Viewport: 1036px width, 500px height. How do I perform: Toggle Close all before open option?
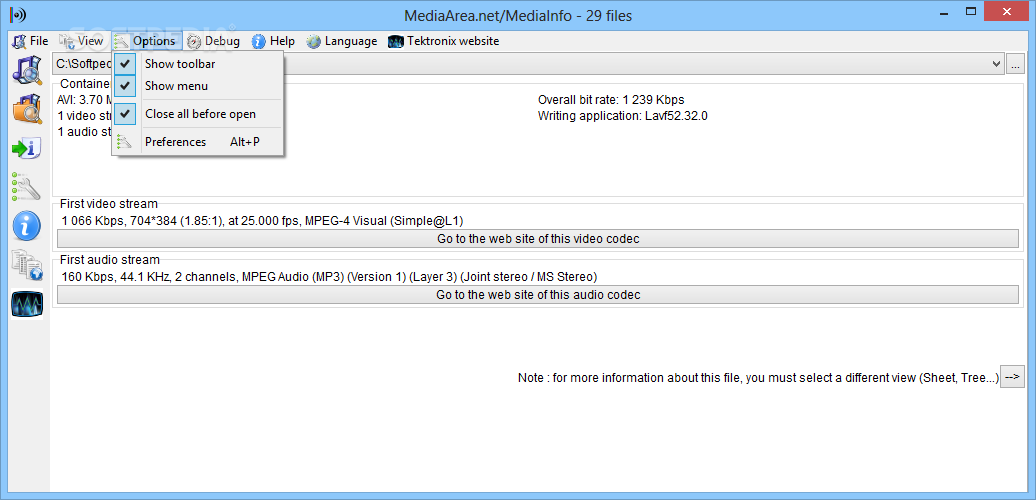pos(198,114)
